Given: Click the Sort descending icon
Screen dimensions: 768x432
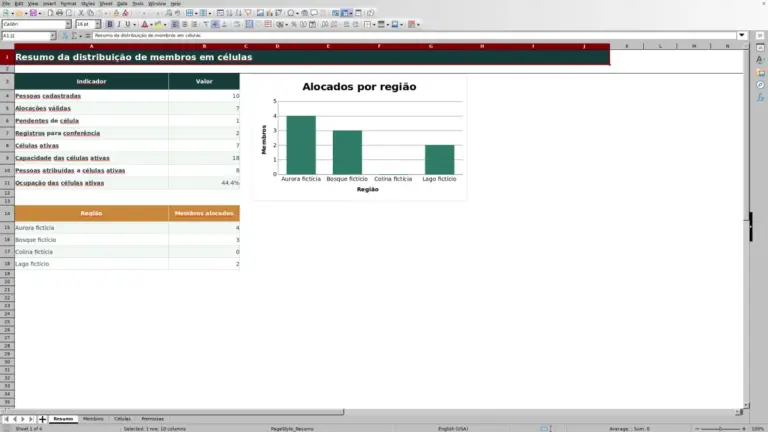Looking at the screenshot, I should click(239, 13).
